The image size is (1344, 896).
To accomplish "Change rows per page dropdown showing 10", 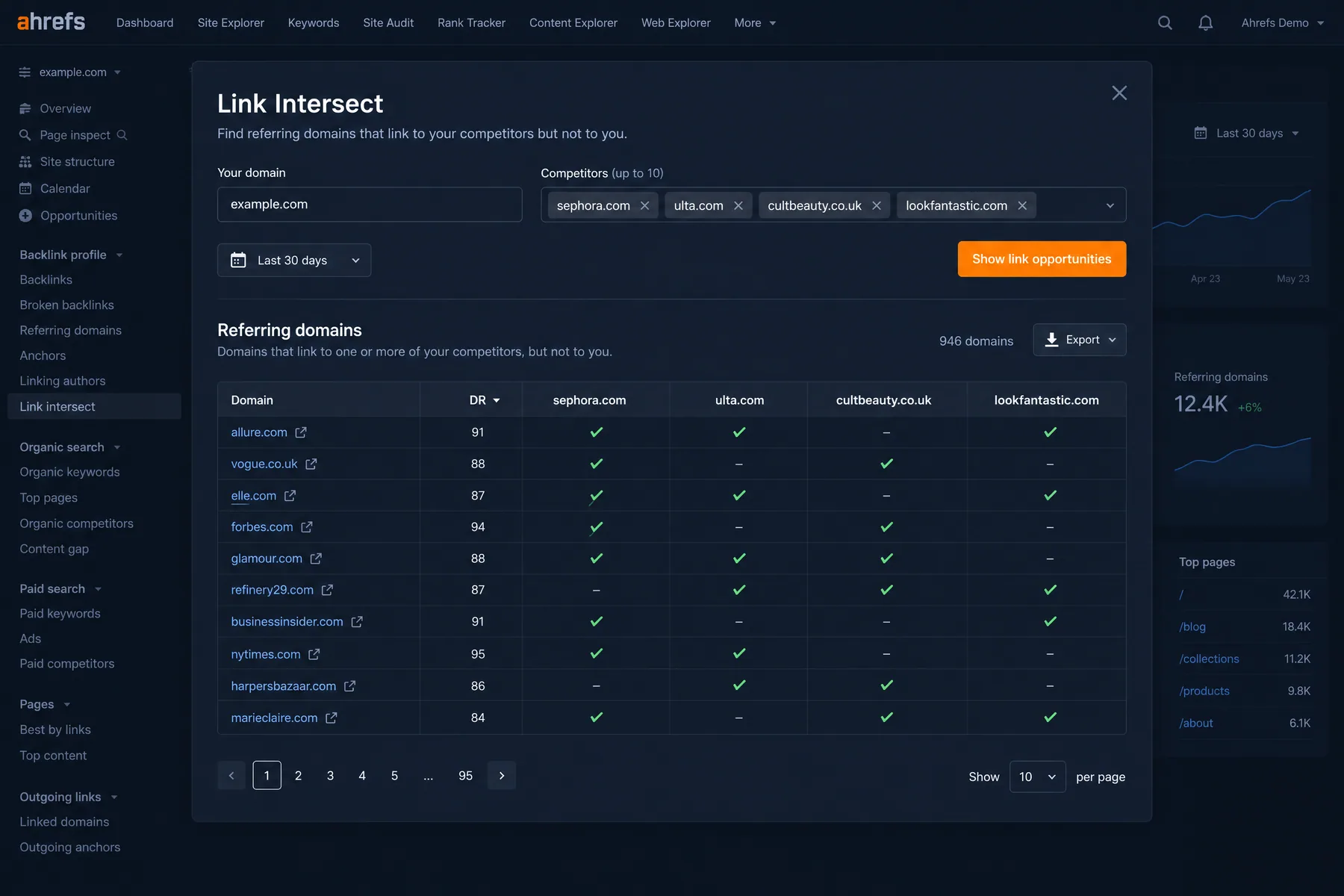I will (1037, 777).
